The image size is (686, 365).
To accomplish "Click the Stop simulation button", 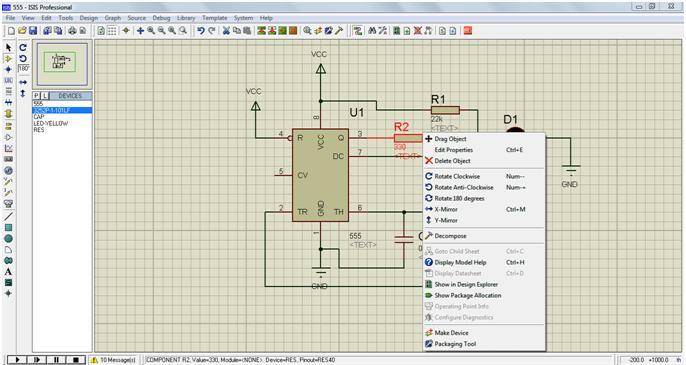I will [x=76, y=360].
